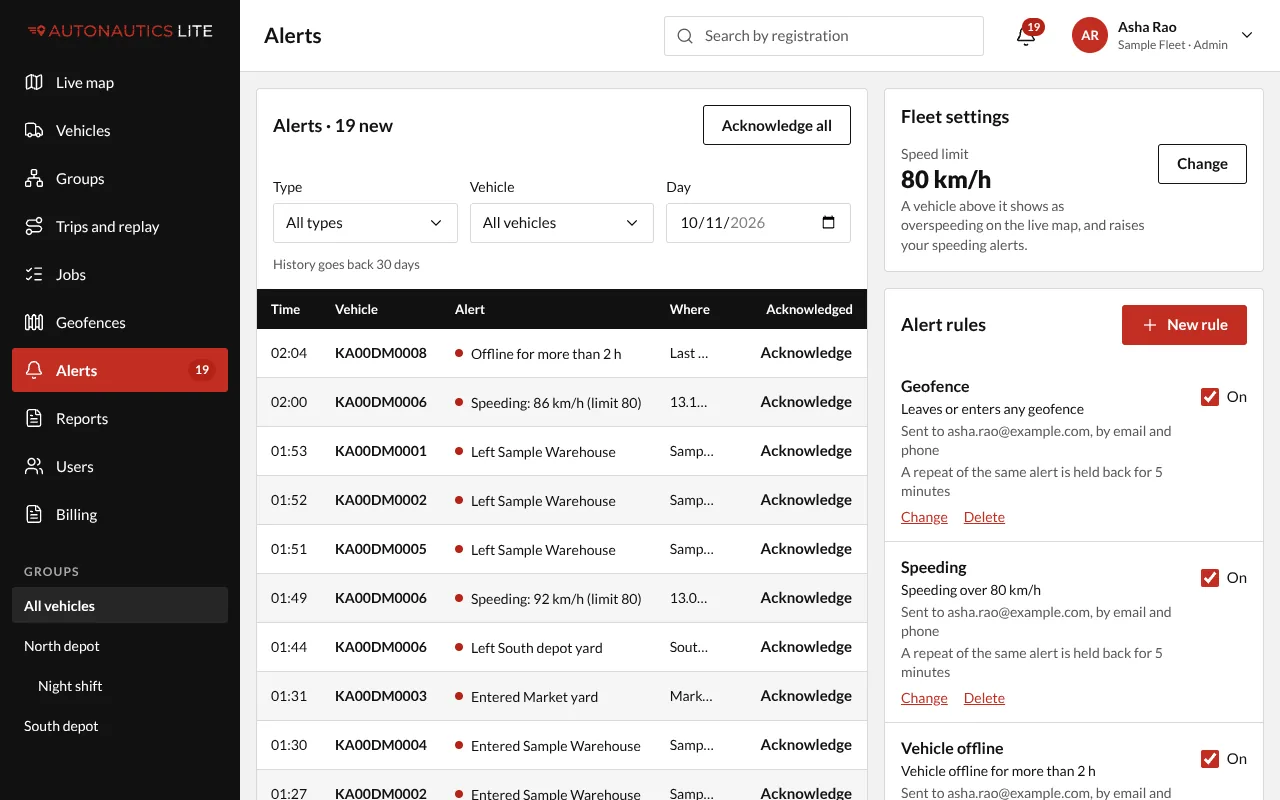Click Delete link under Speeding rule

(x=984, y=698)
